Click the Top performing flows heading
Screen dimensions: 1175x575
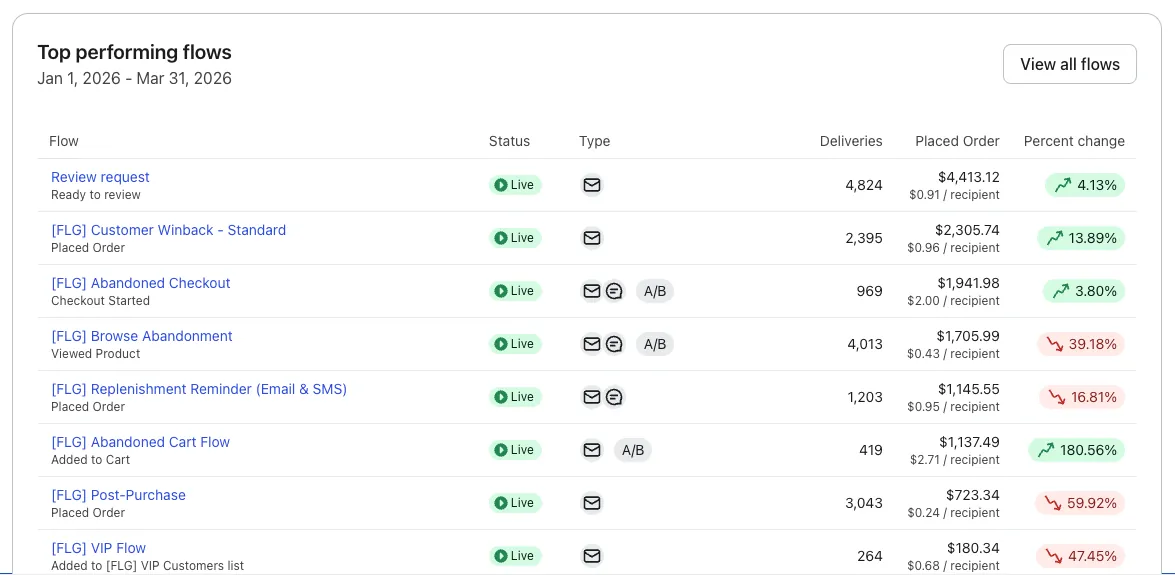[135, 52]
